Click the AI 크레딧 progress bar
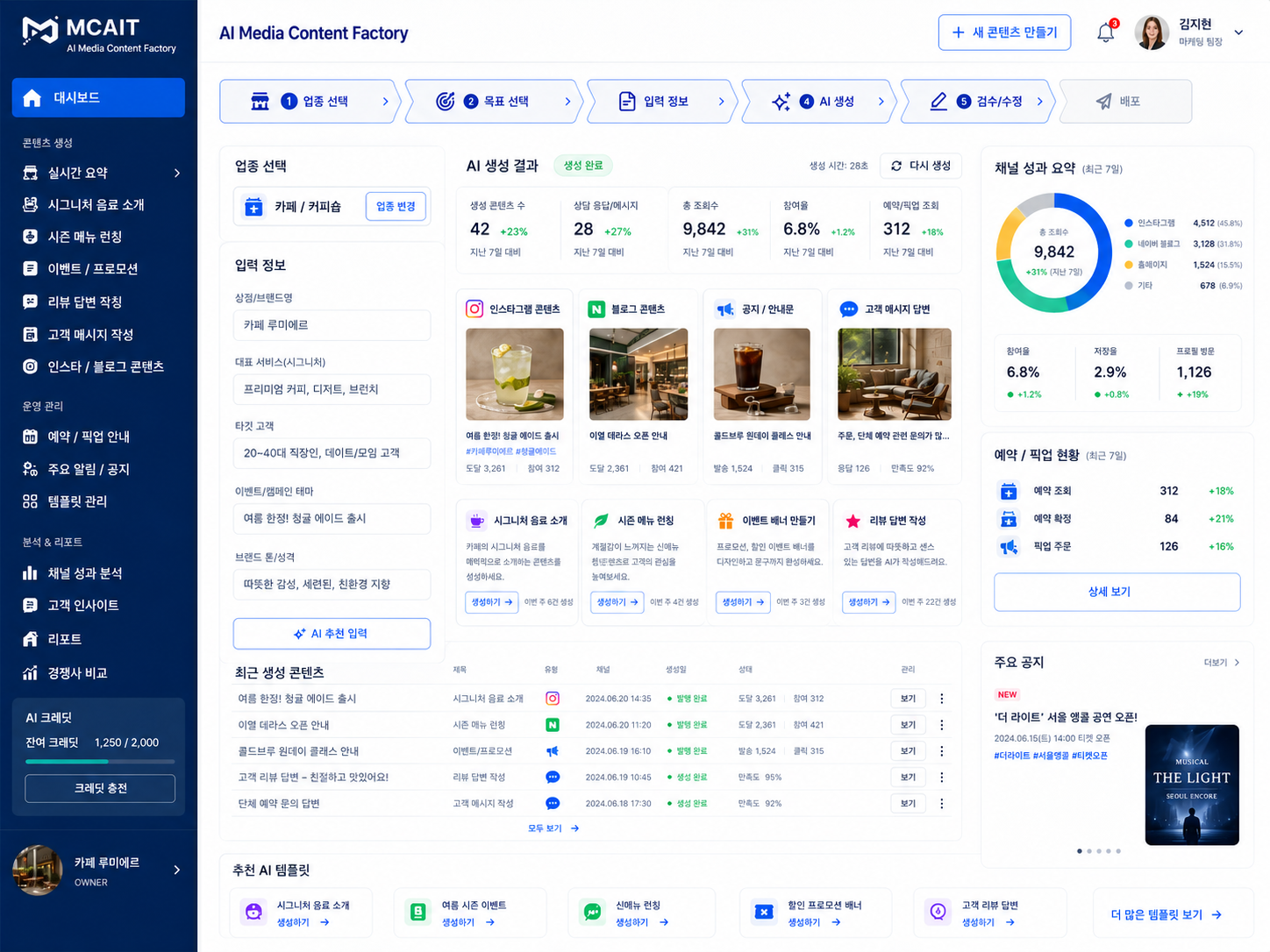The height and width of the screenshot is (952, 1270). coord(100,762)
